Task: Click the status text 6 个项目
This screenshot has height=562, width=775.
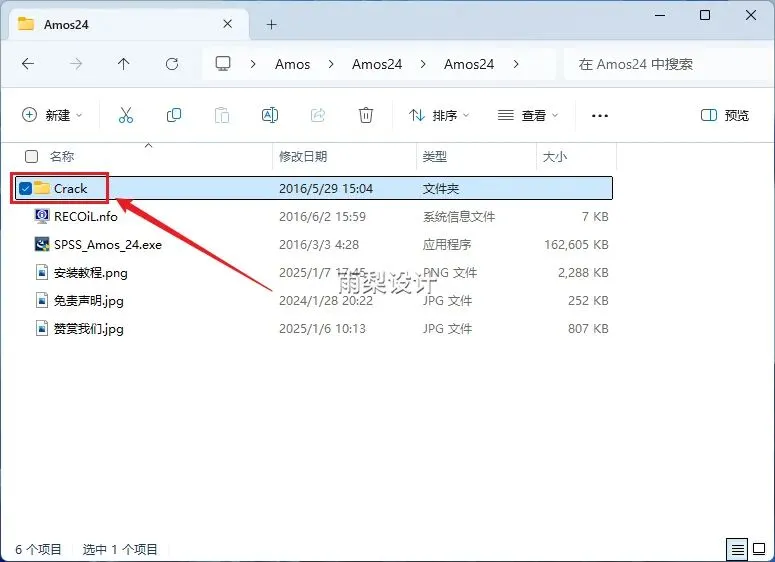Action: (39, 549)
